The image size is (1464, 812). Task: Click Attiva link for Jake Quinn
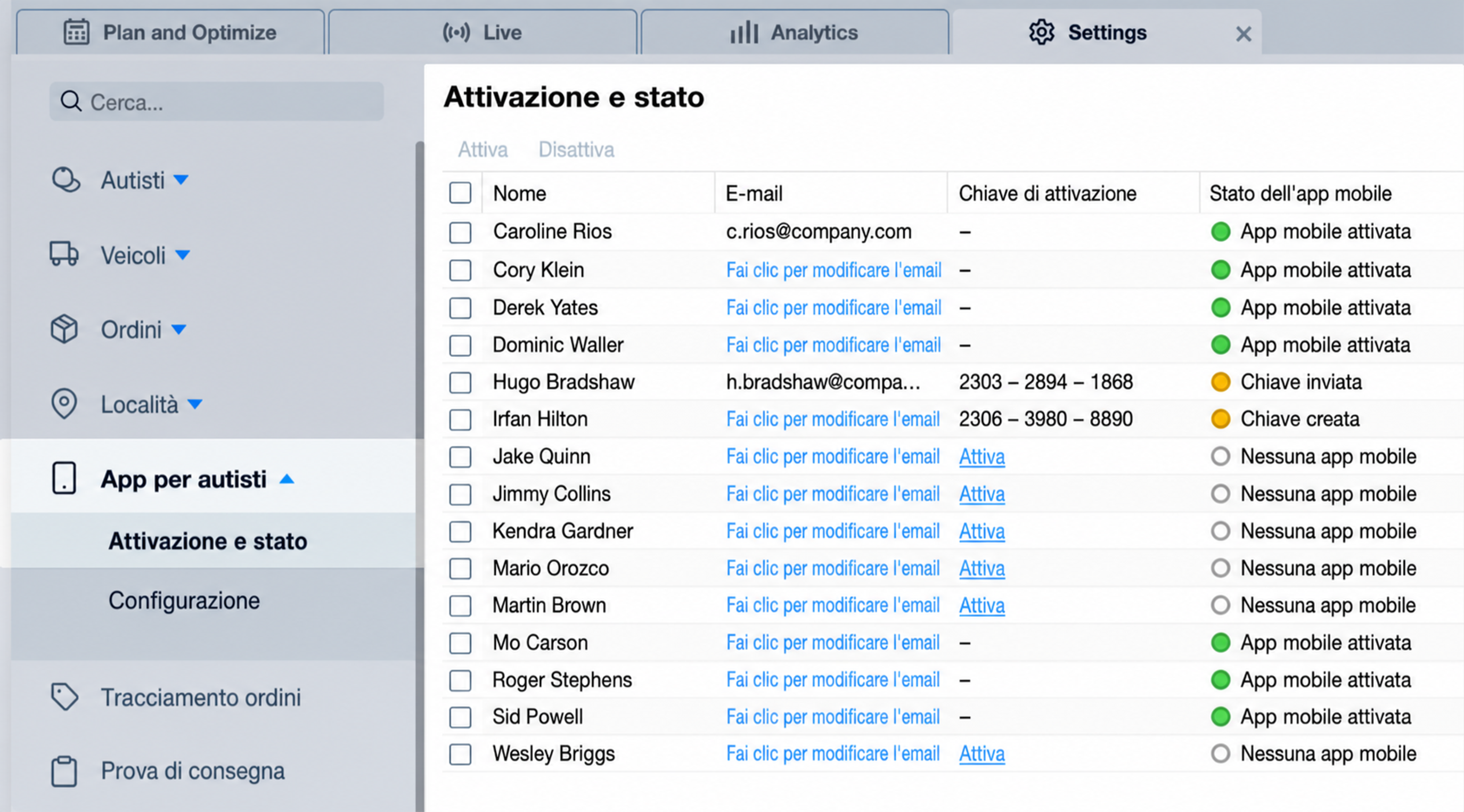coord(982,457)
